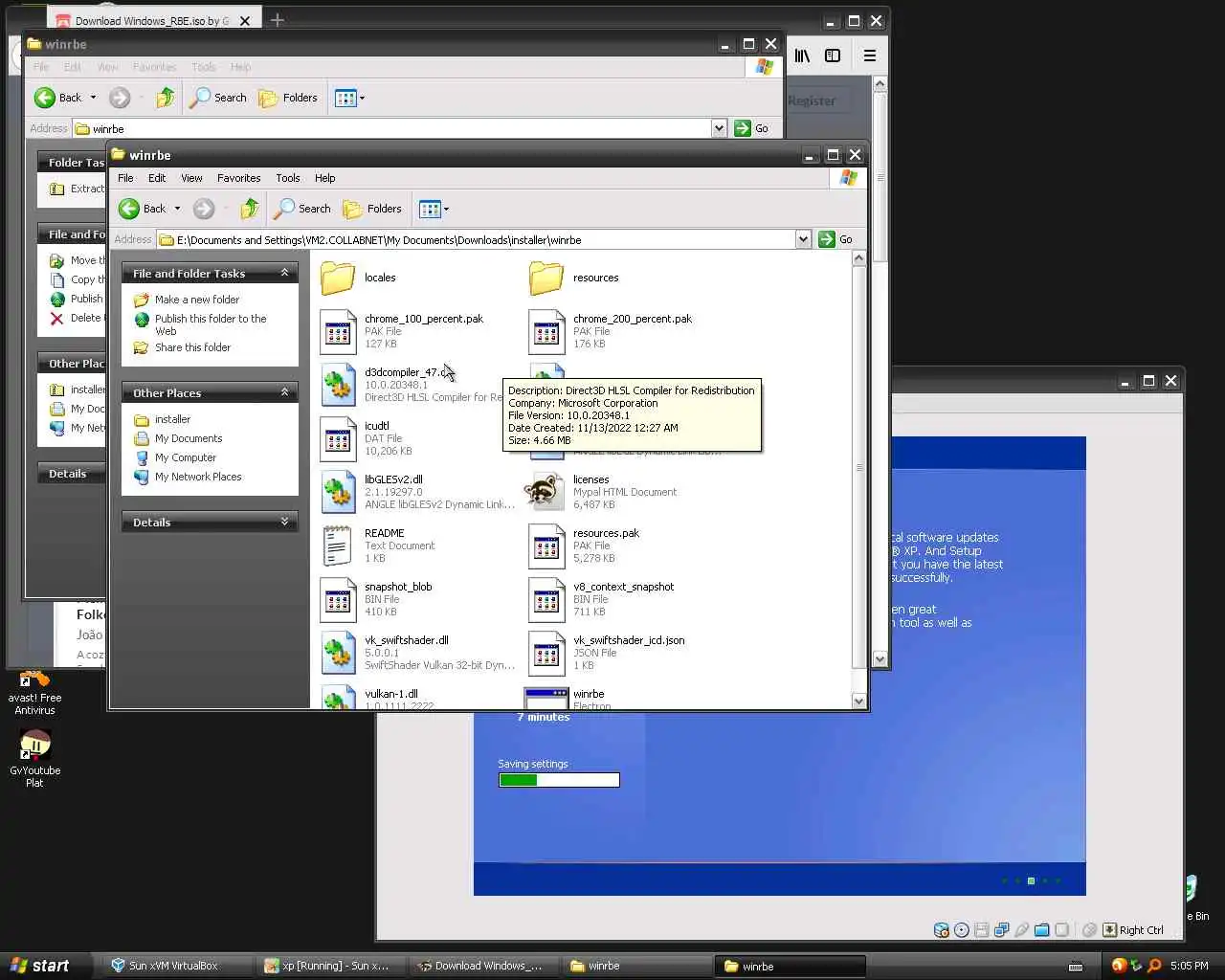1225x980 pixels.
Task: Select chrome_200_percent.pak file icon
Action: point(546,331)
